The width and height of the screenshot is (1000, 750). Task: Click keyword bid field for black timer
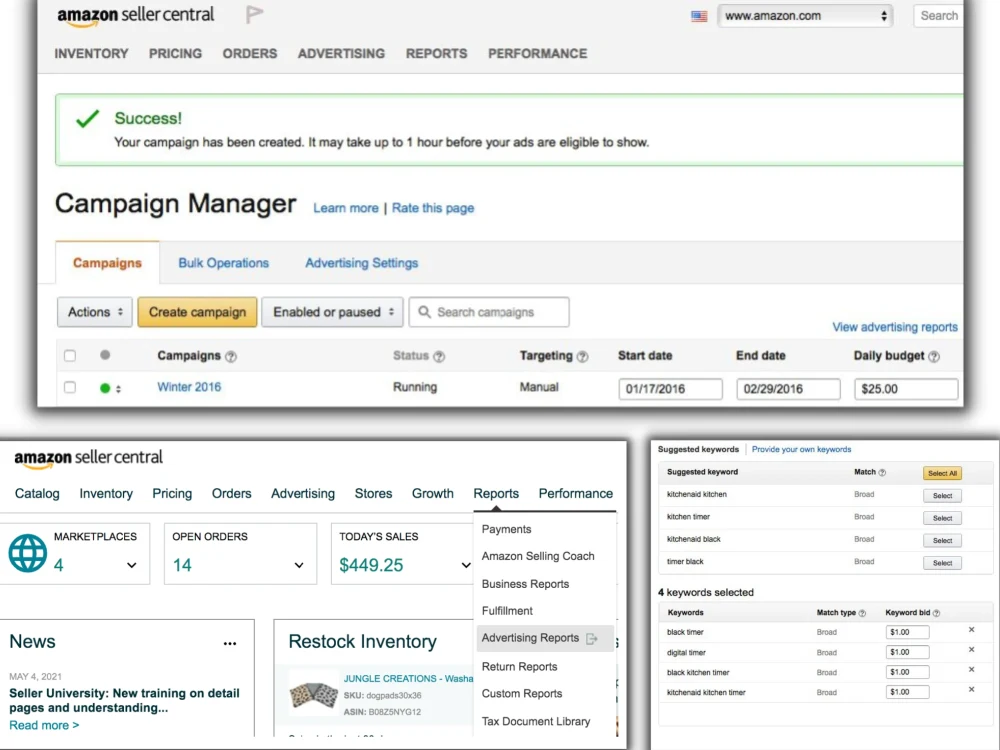click(x=907, y=632)
